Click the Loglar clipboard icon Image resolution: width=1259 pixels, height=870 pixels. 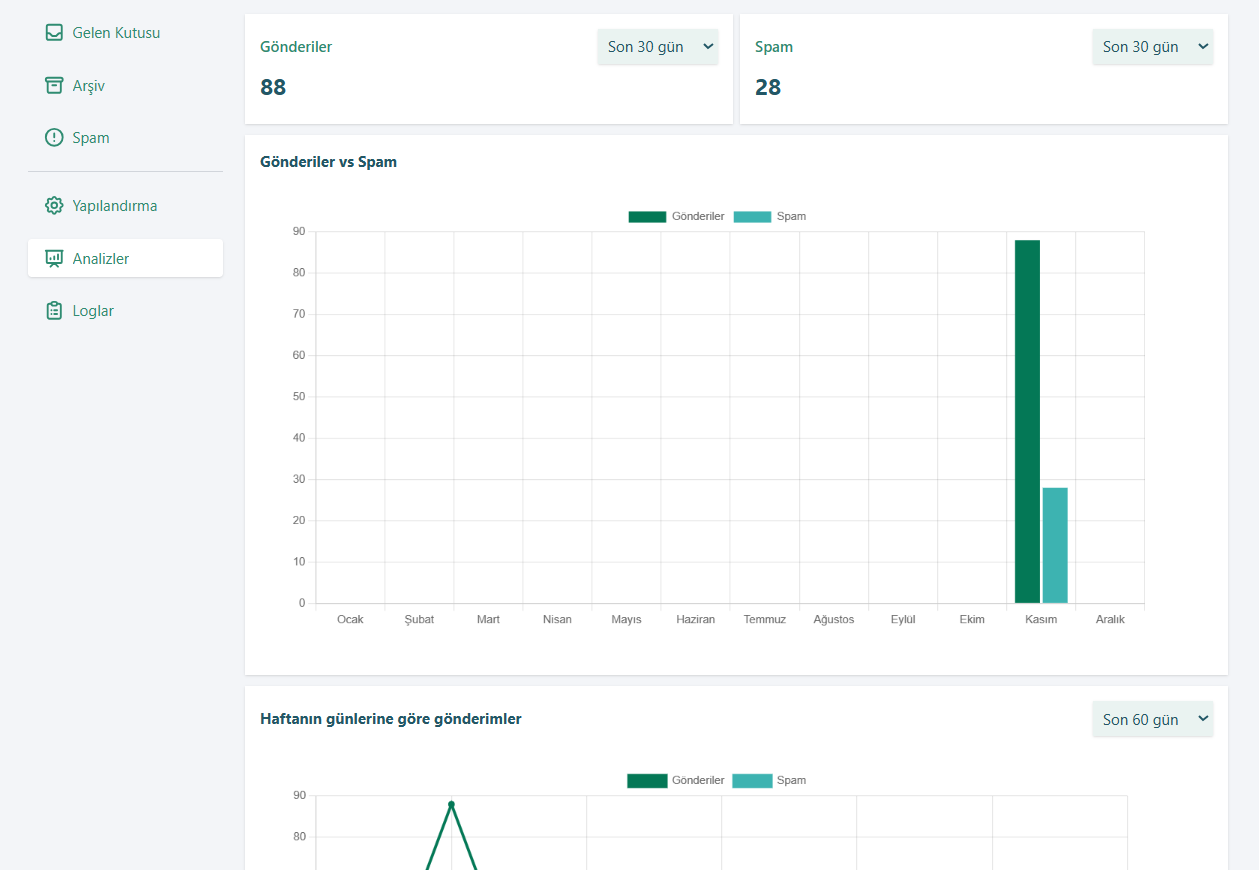54,311
